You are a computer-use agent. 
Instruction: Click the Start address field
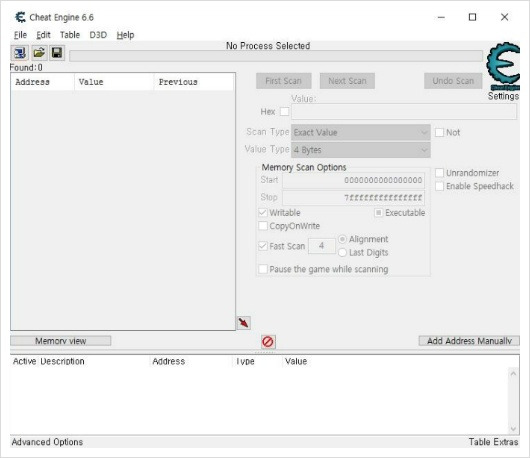coord(354,180)
